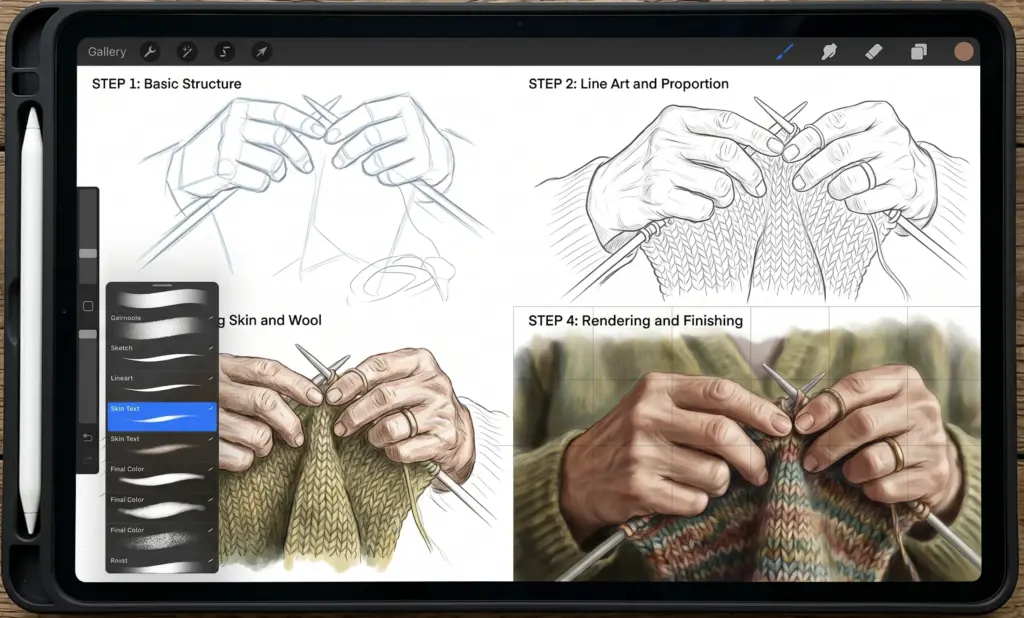Activate the Selections tool (S icon)
This screenshot has width=1024, height=618.
point(224,51)
